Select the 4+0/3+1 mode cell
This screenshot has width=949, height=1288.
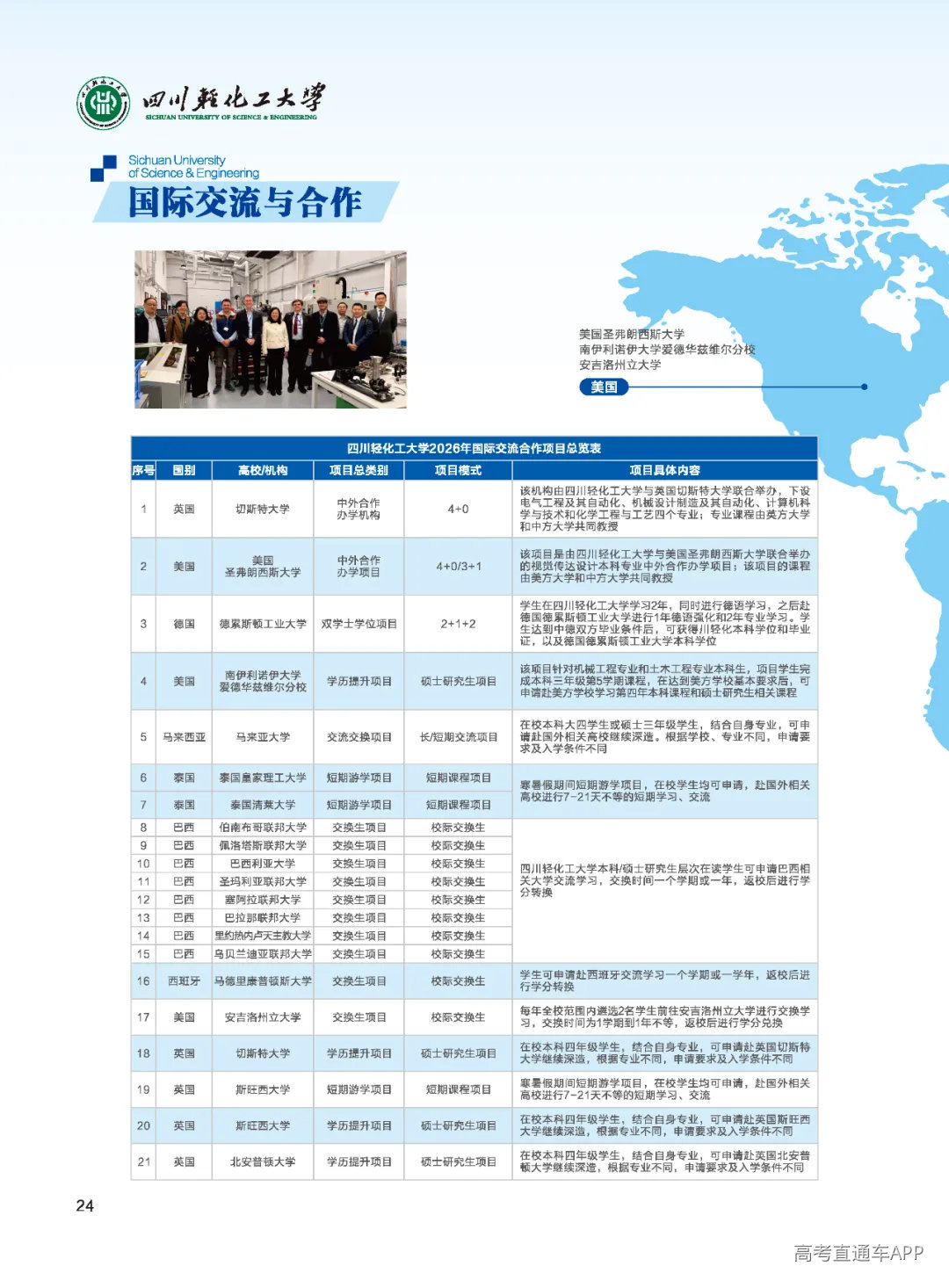[458, 567]
